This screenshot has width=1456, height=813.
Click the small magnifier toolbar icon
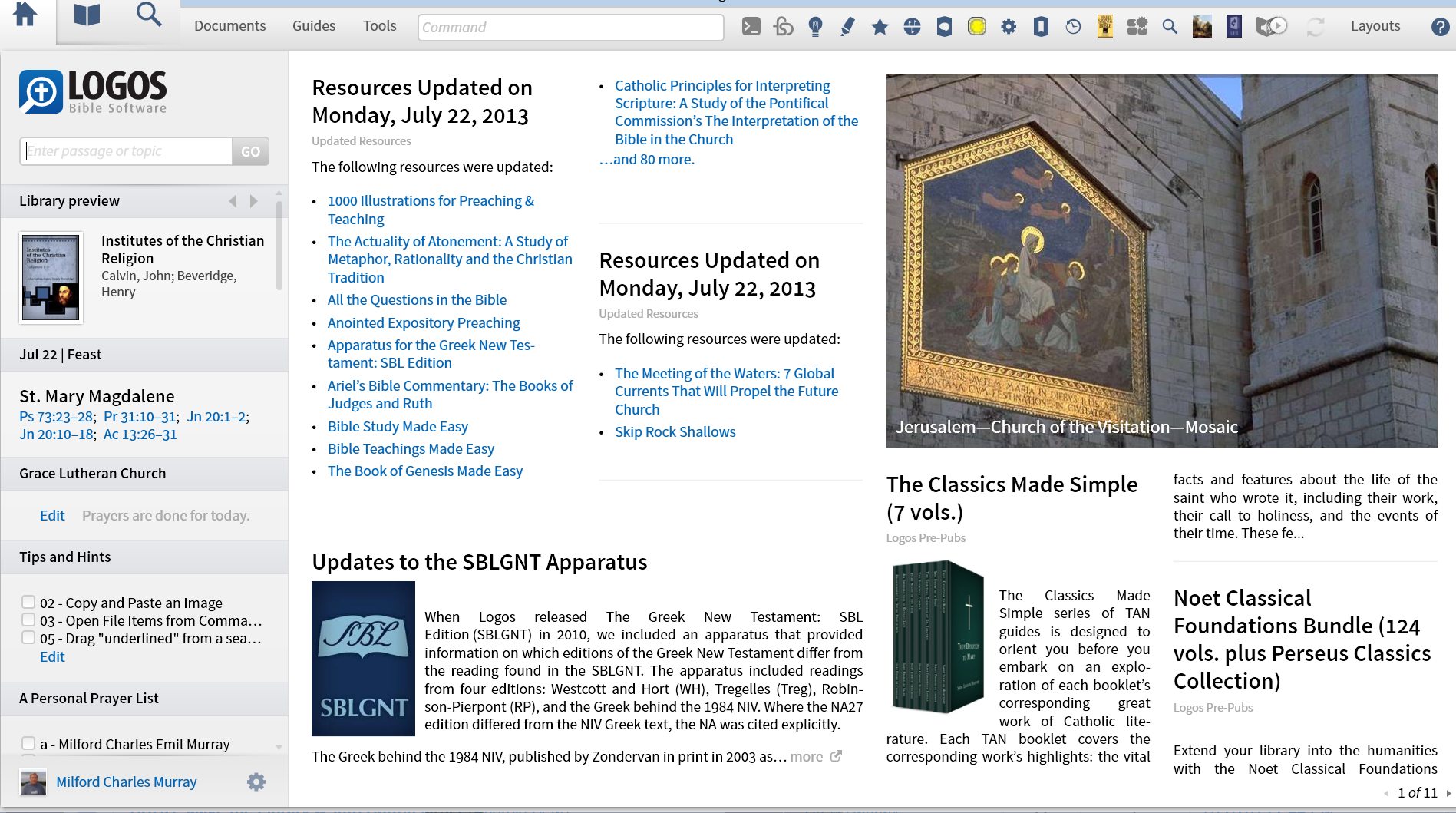click(x=1170, y=27)
